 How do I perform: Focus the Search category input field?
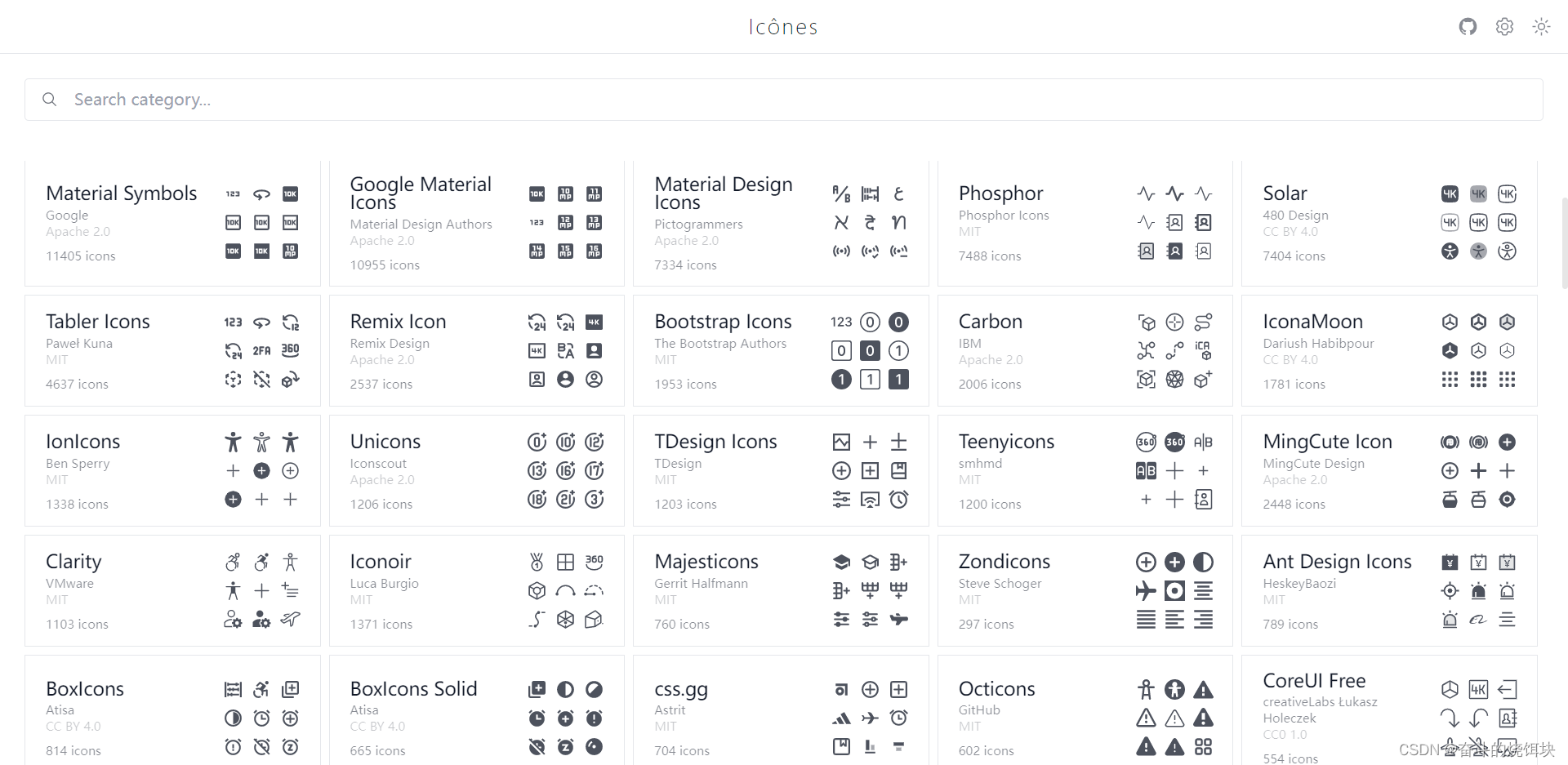(x=784, y=100)
